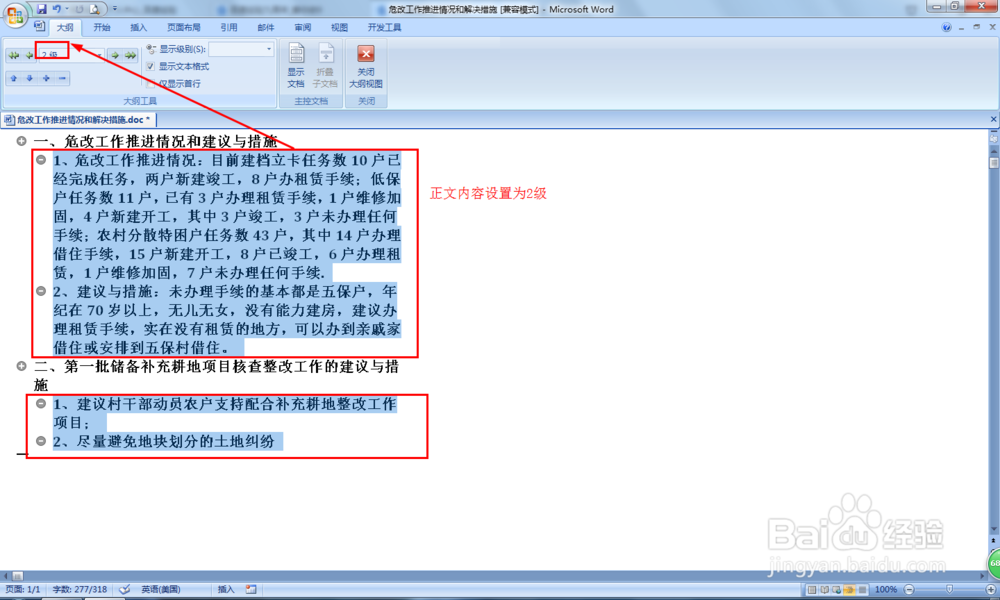1000x600 pixels.
Task: Collapse the heading 二、第一批储备补充耕地项目 section
Action: 24,367
